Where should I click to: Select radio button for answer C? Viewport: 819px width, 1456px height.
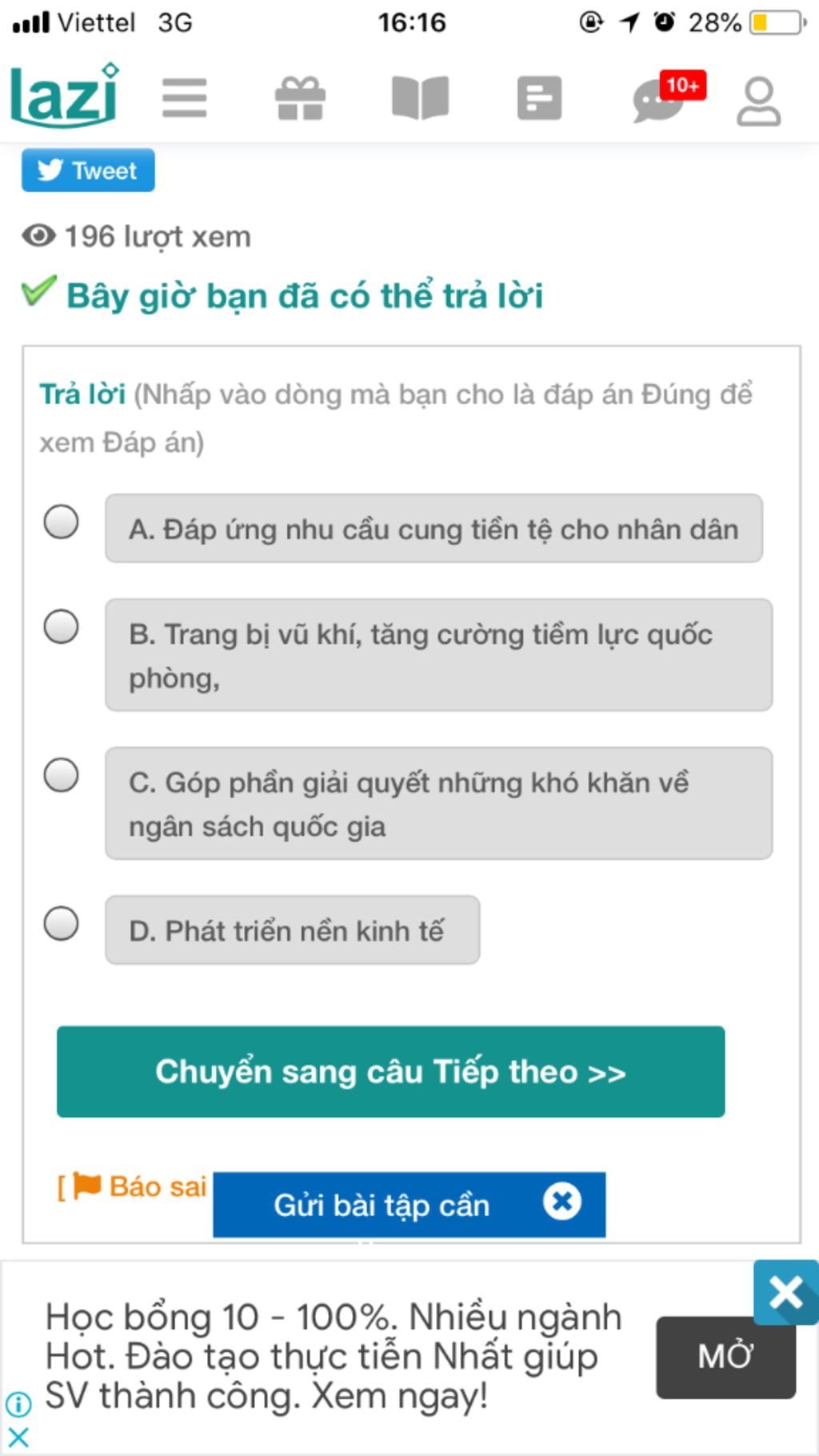(61, 775)
